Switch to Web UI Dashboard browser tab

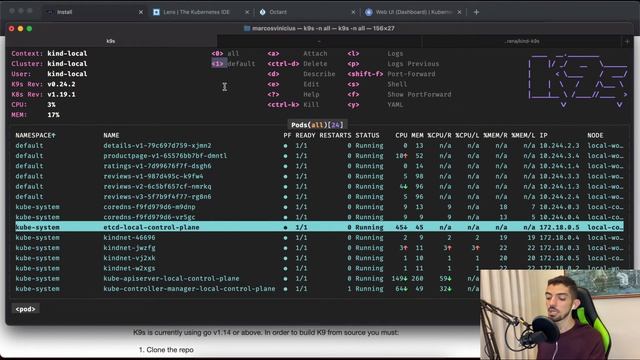pyautogui.click(x=413, y=12)
